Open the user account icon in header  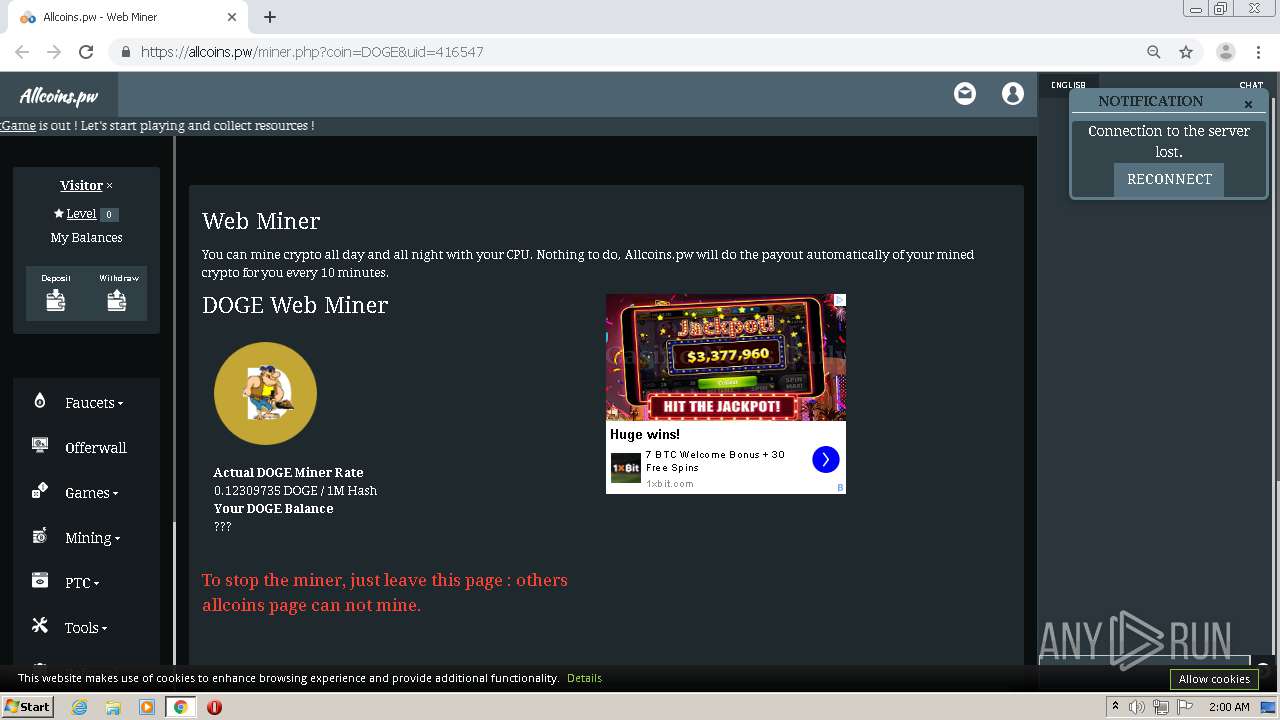[1013, 94]
